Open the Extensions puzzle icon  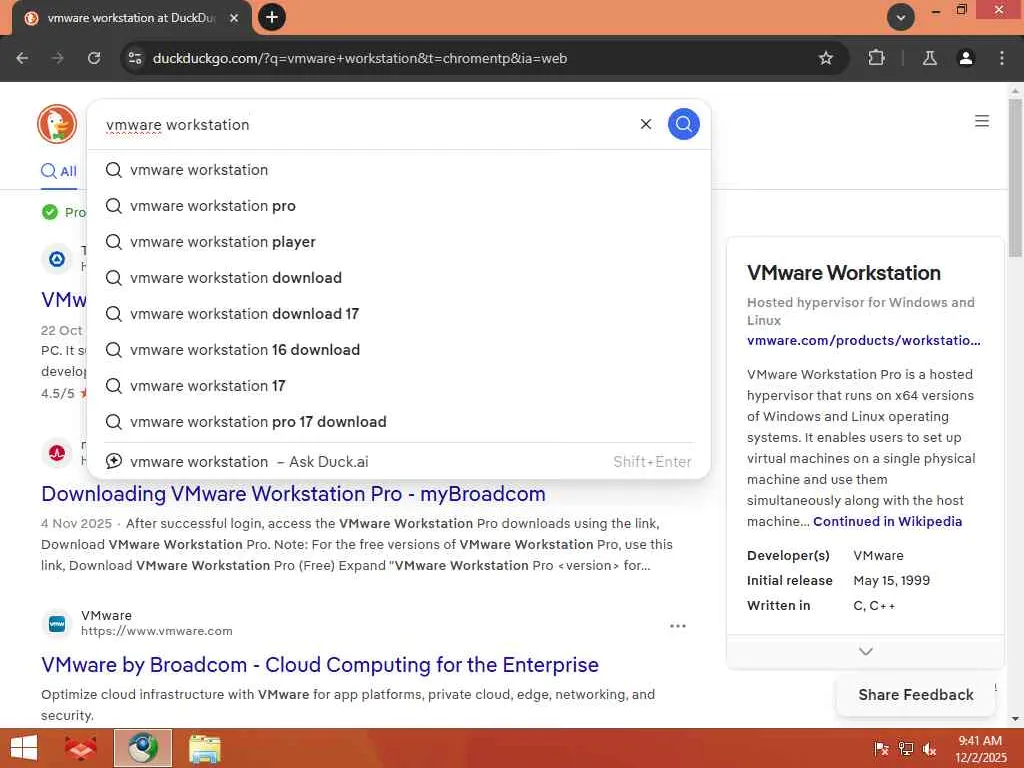876,58
